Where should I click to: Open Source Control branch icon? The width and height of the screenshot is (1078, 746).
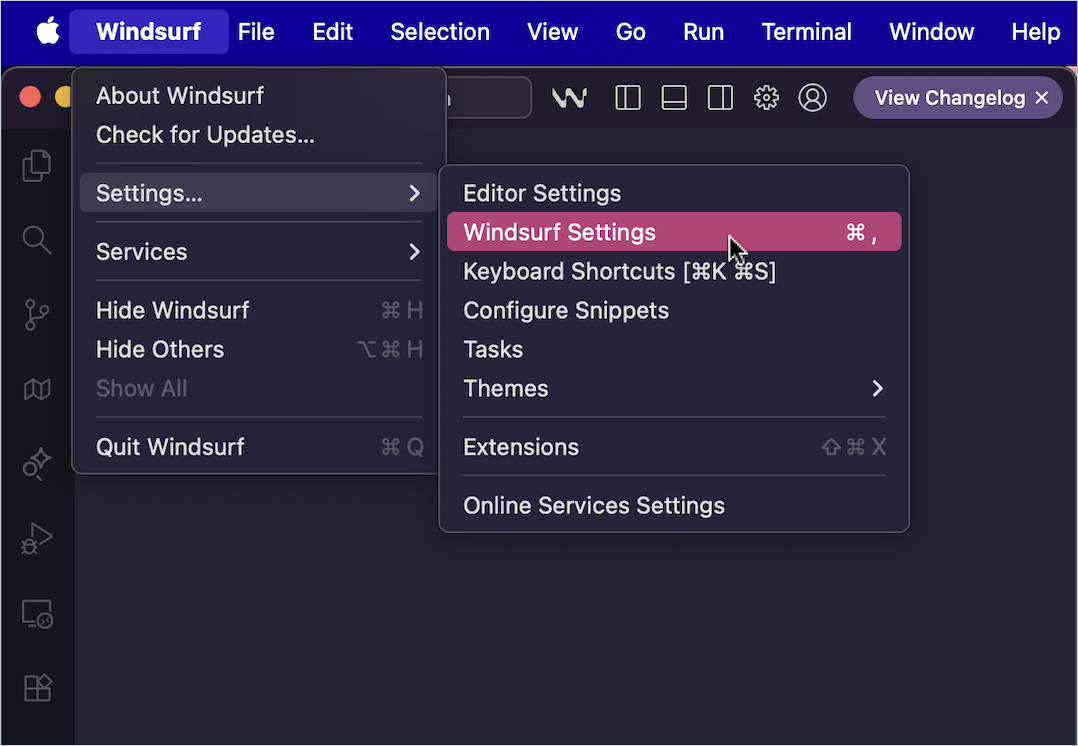point(37,315)
